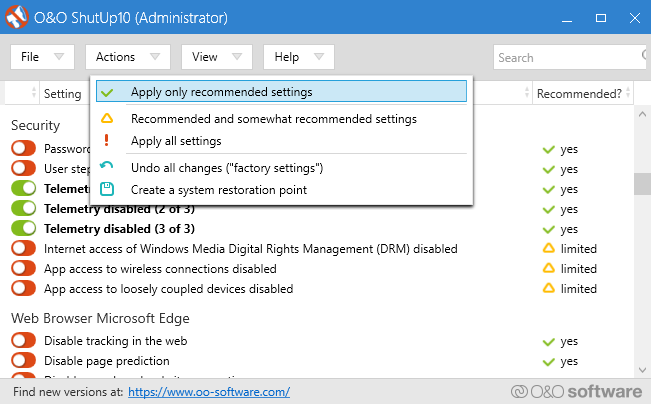This screenshot has height=404, width=651.
Task: Choose Apply all settings
Action: [x=281, y=141]
